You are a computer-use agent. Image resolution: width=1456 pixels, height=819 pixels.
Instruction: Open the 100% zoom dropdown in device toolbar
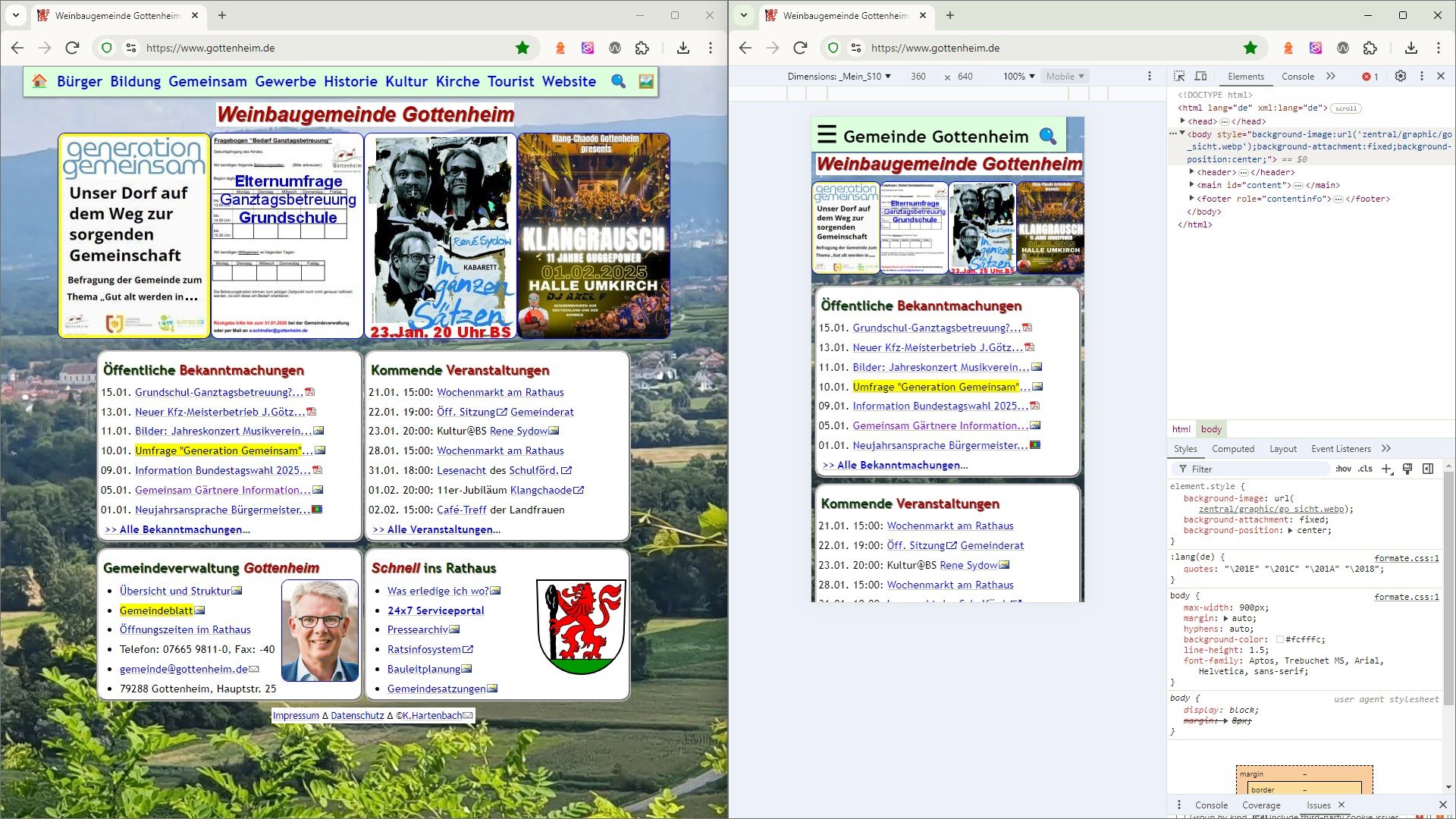pos(1018,76)
